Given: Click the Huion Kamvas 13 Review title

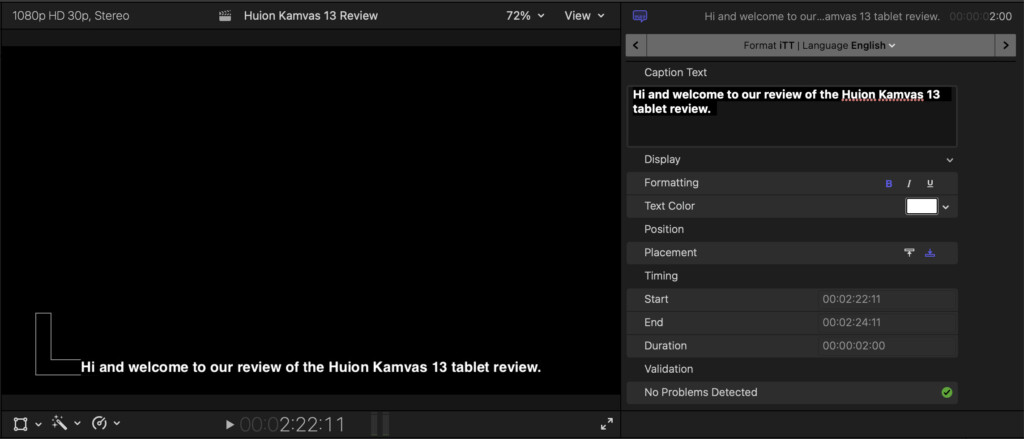Looking at the screenshot, I should (311, 16).
